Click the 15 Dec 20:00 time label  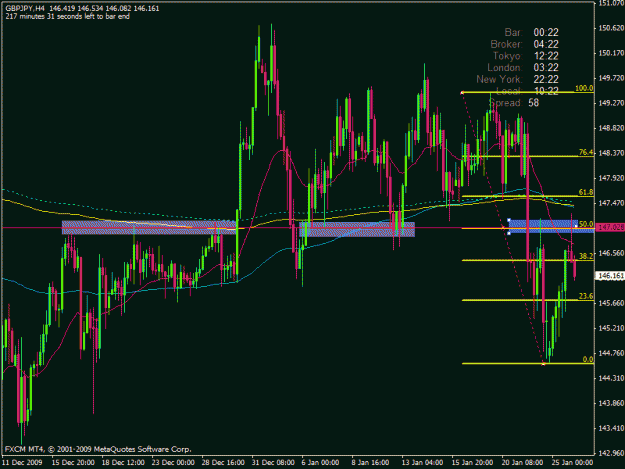click(x=73, y=463)
